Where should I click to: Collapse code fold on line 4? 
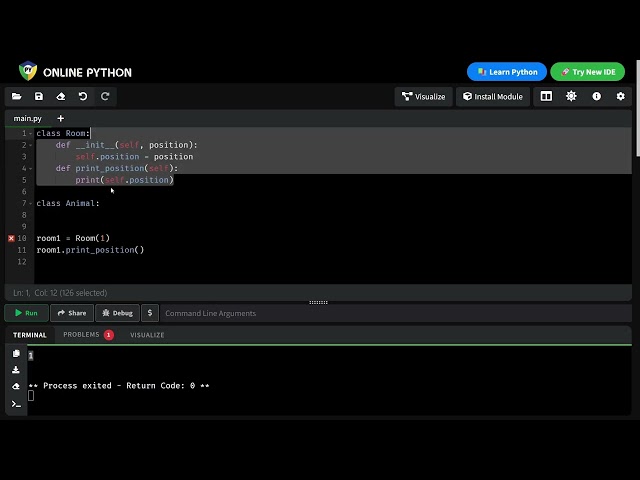click(31, 169)
